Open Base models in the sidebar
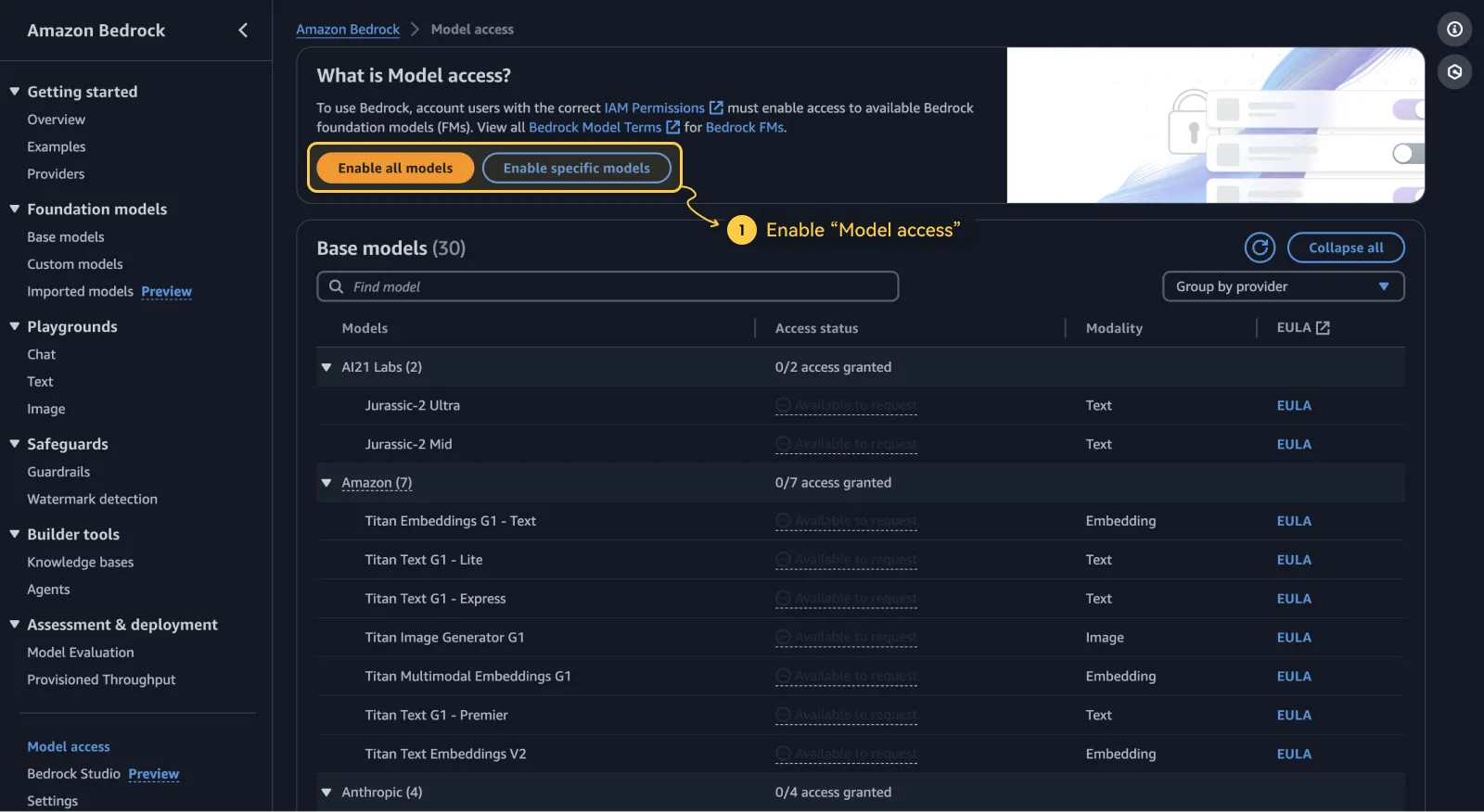This screenshot has height=812, width=1484. (66, 237)
